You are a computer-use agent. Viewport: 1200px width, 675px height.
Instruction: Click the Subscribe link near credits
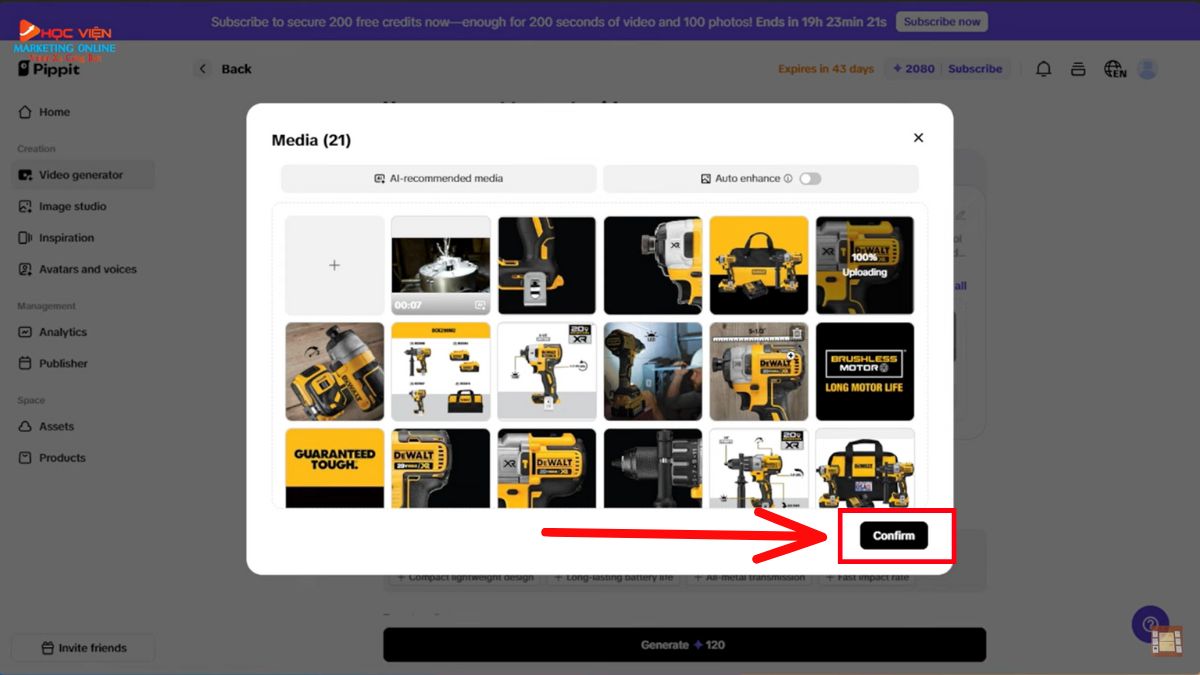tap(975, 69)
